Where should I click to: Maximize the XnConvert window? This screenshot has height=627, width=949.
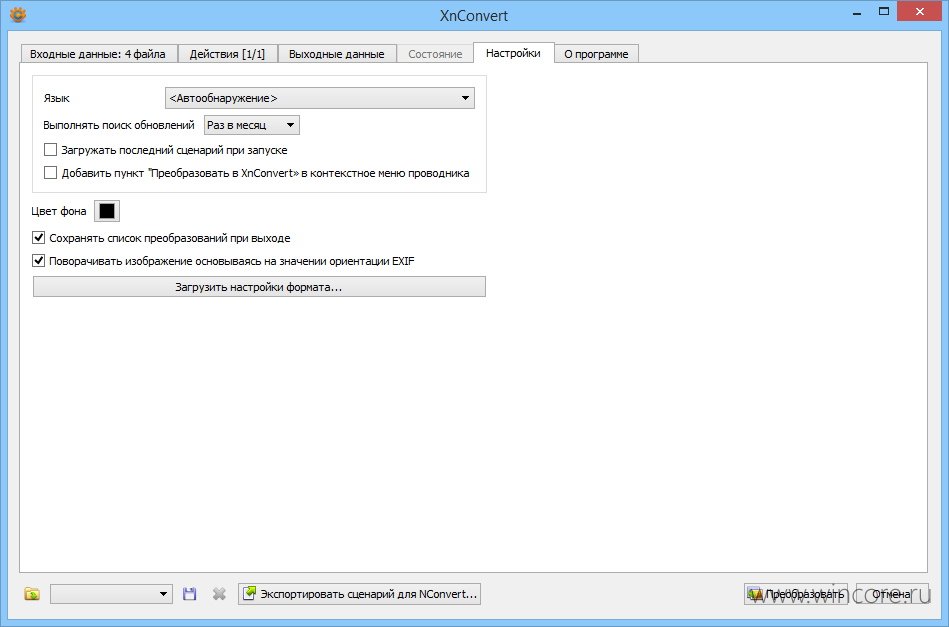click(x=884, y=12)
